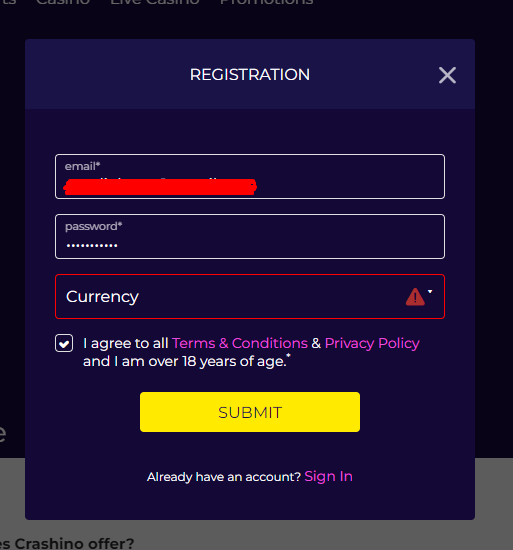Viewport: 513px width, 550px height.
Task: Click the red warning triangle in Currency
Action: coord(415,297)
